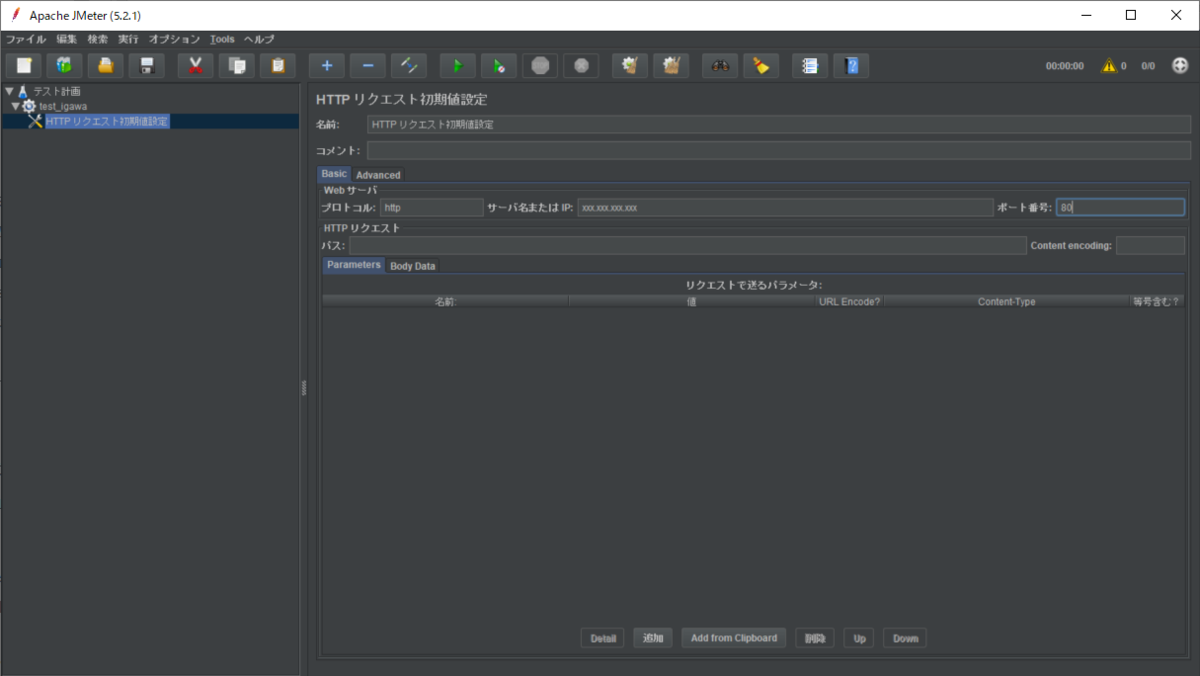Viewport: 1200px width, 676px height.
Task: Click the yellow warning log indicator
Action: (1109, 66)
